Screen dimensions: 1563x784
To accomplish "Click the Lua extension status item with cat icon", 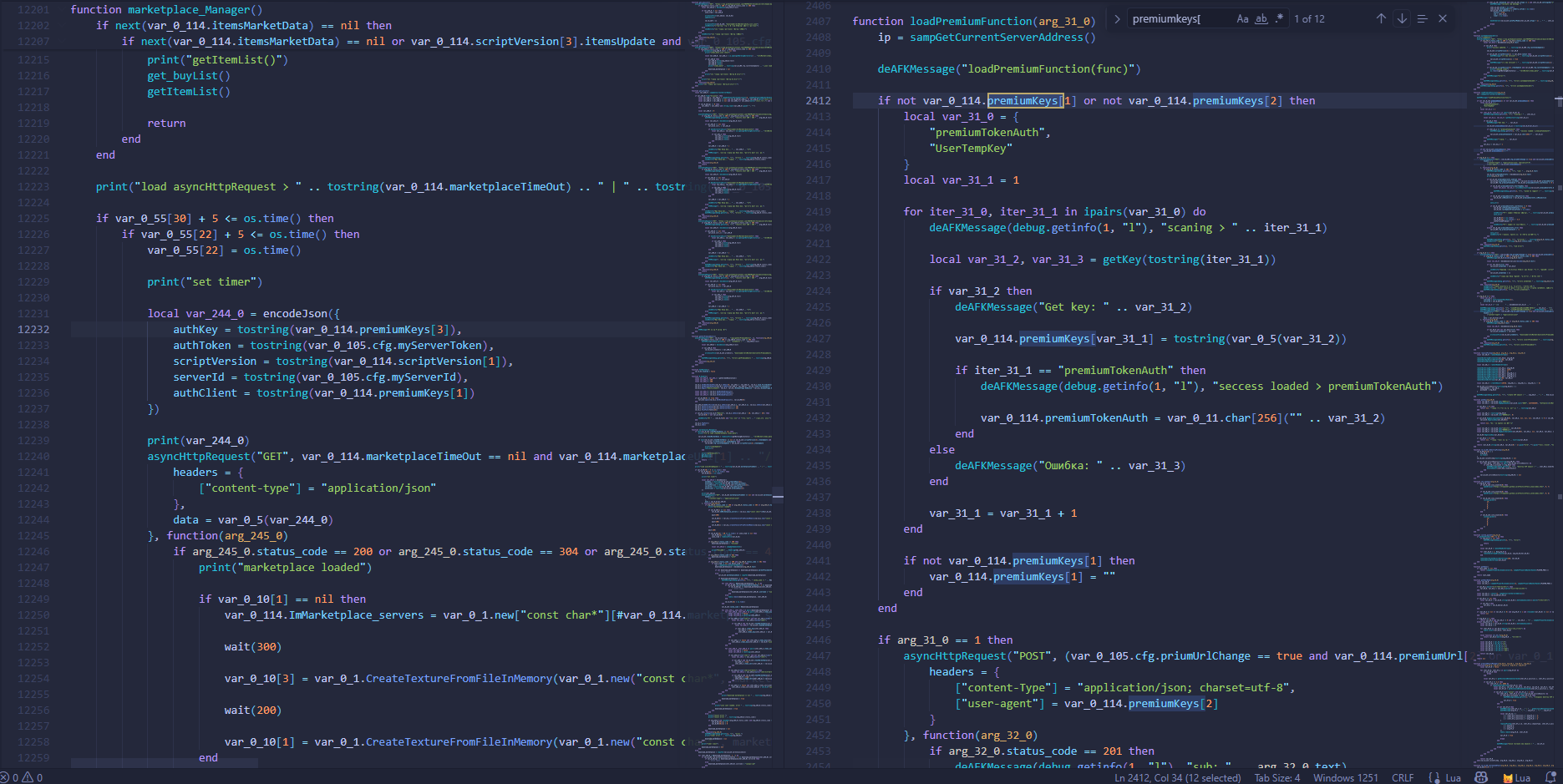I will tap(1516, 777).
